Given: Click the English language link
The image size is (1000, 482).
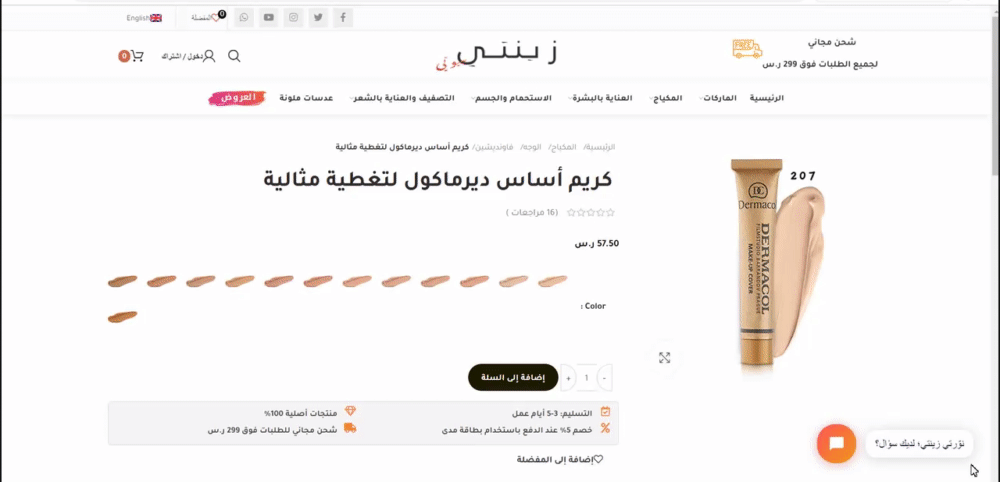Looking at the screenshot, I should point(138,18).
